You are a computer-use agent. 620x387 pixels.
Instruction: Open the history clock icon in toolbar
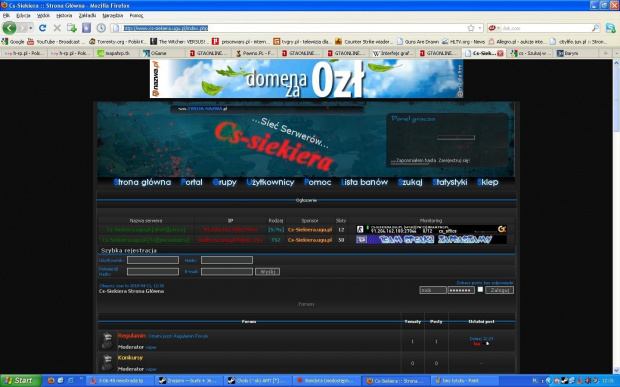(101, 28)
